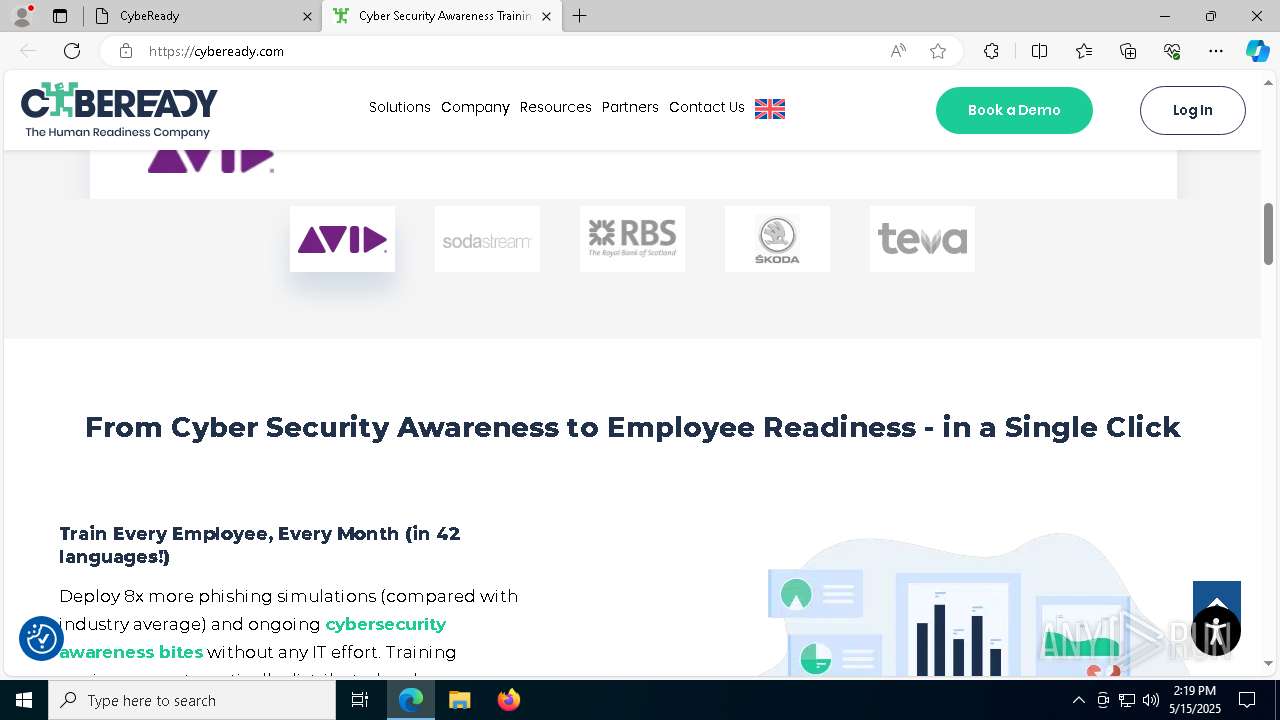Open the Company menu

(475, 107)
